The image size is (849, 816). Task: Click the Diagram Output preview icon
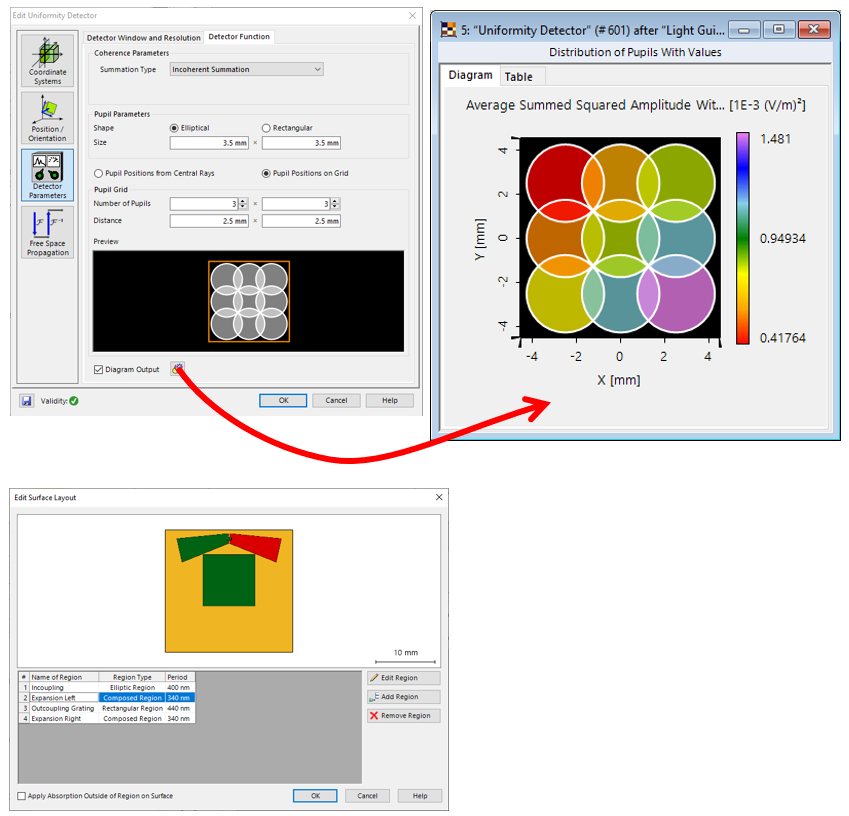tap(177, 369)
